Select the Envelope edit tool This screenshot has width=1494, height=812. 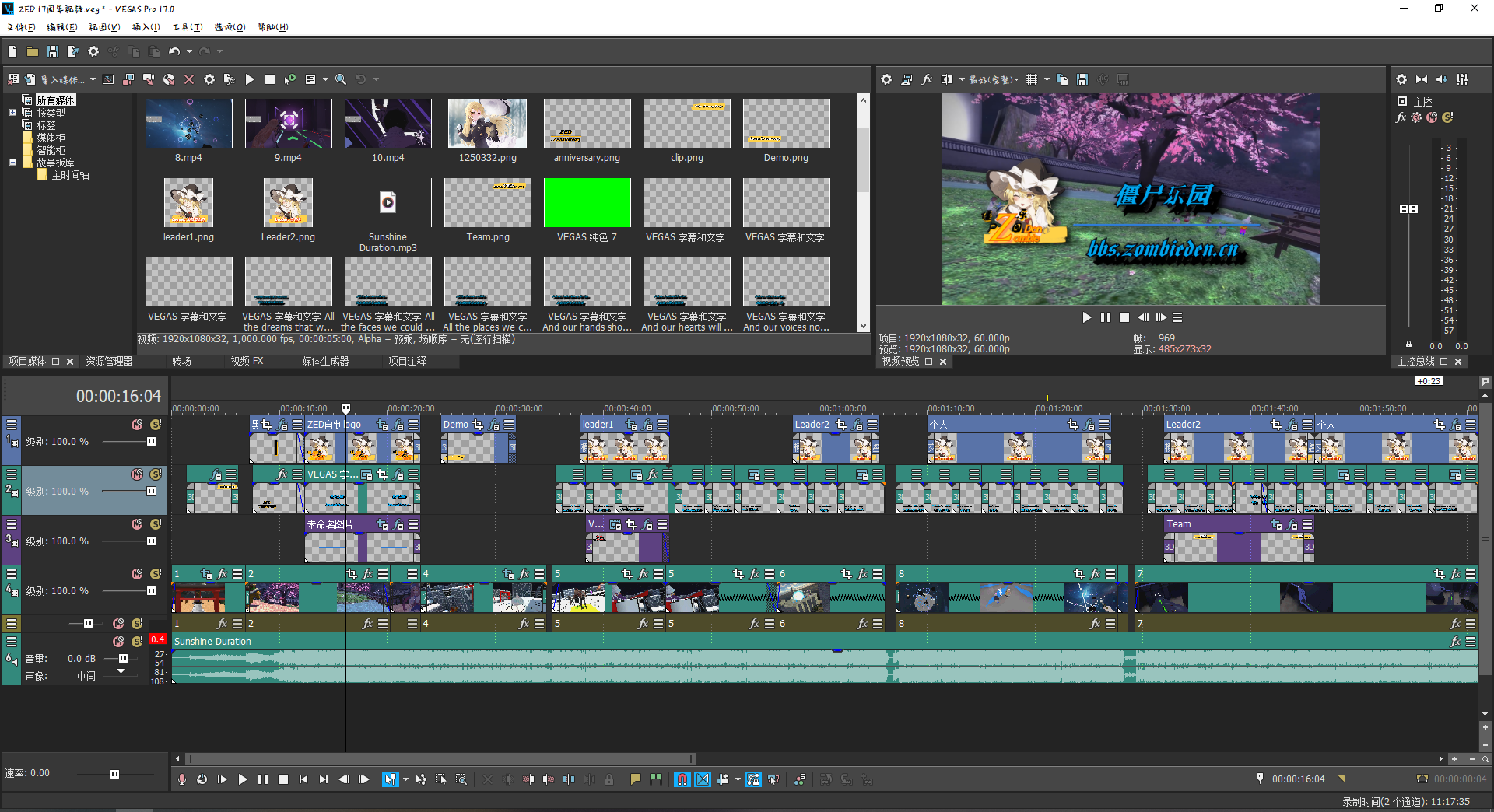(x=421, y=779)
